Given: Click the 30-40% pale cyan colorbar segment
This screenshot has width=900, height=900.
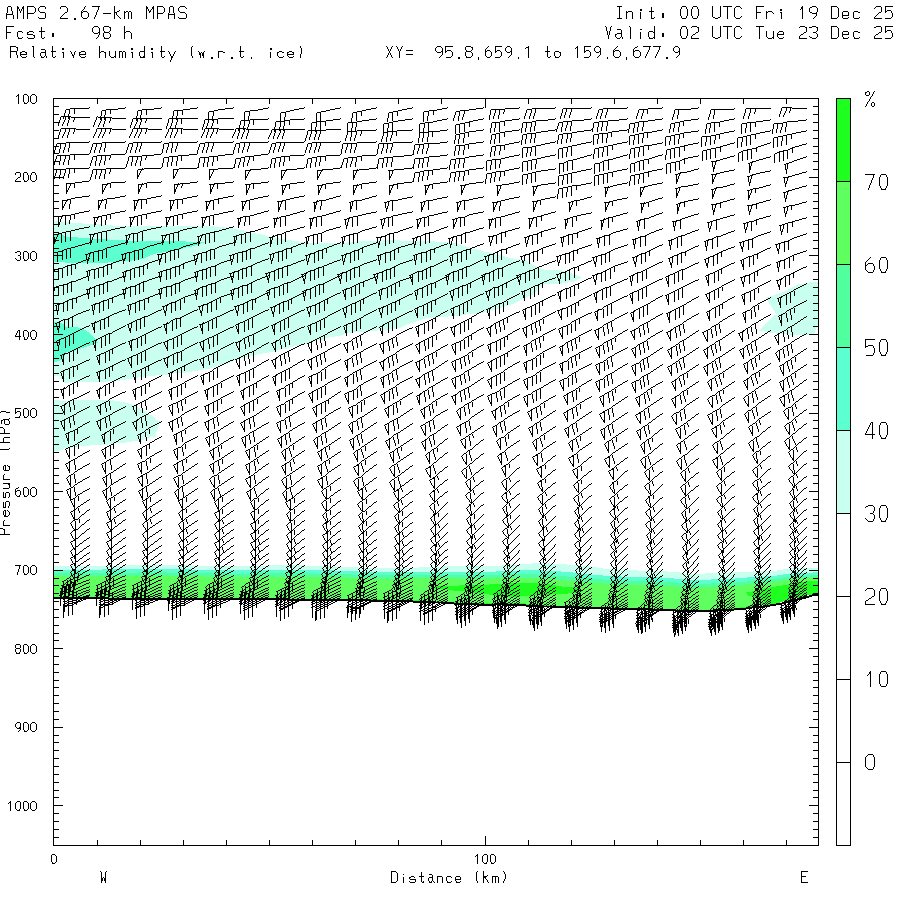Looking at the screenshot, I should (843, 472).
